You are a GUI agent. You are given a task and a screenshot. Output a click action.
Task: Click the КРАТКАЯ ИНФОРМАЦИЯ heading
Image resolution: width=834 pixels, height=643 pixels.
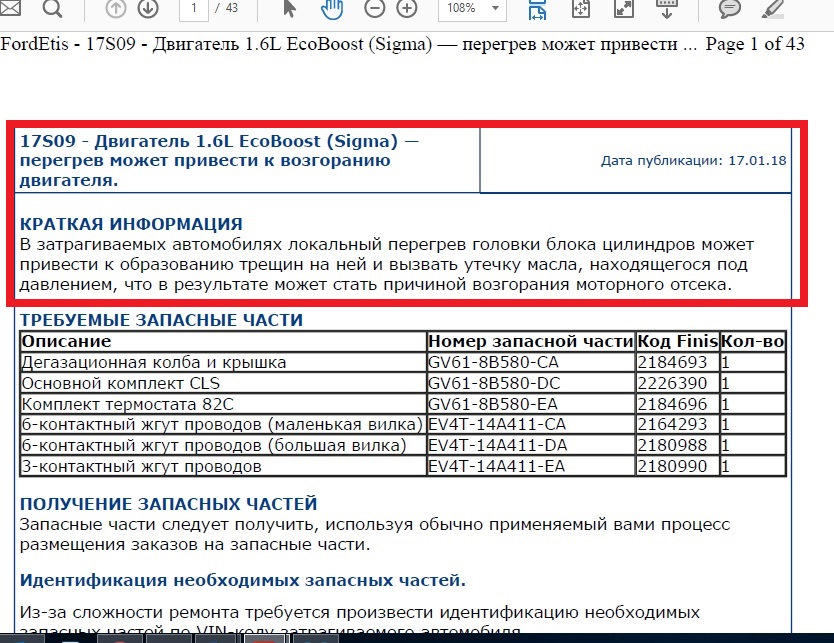tap(131, 224)
